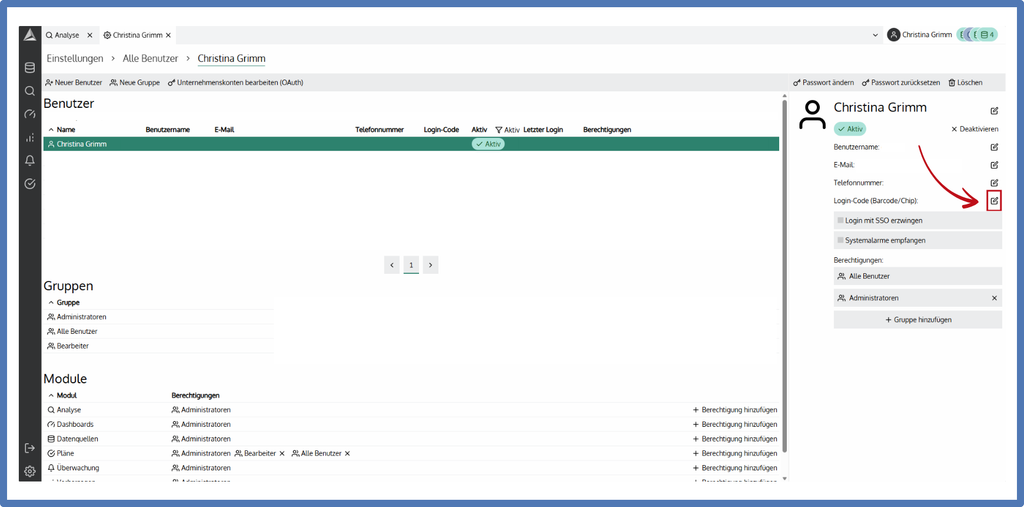Close the Christina Grimm tab

click(x=168, y=35)
